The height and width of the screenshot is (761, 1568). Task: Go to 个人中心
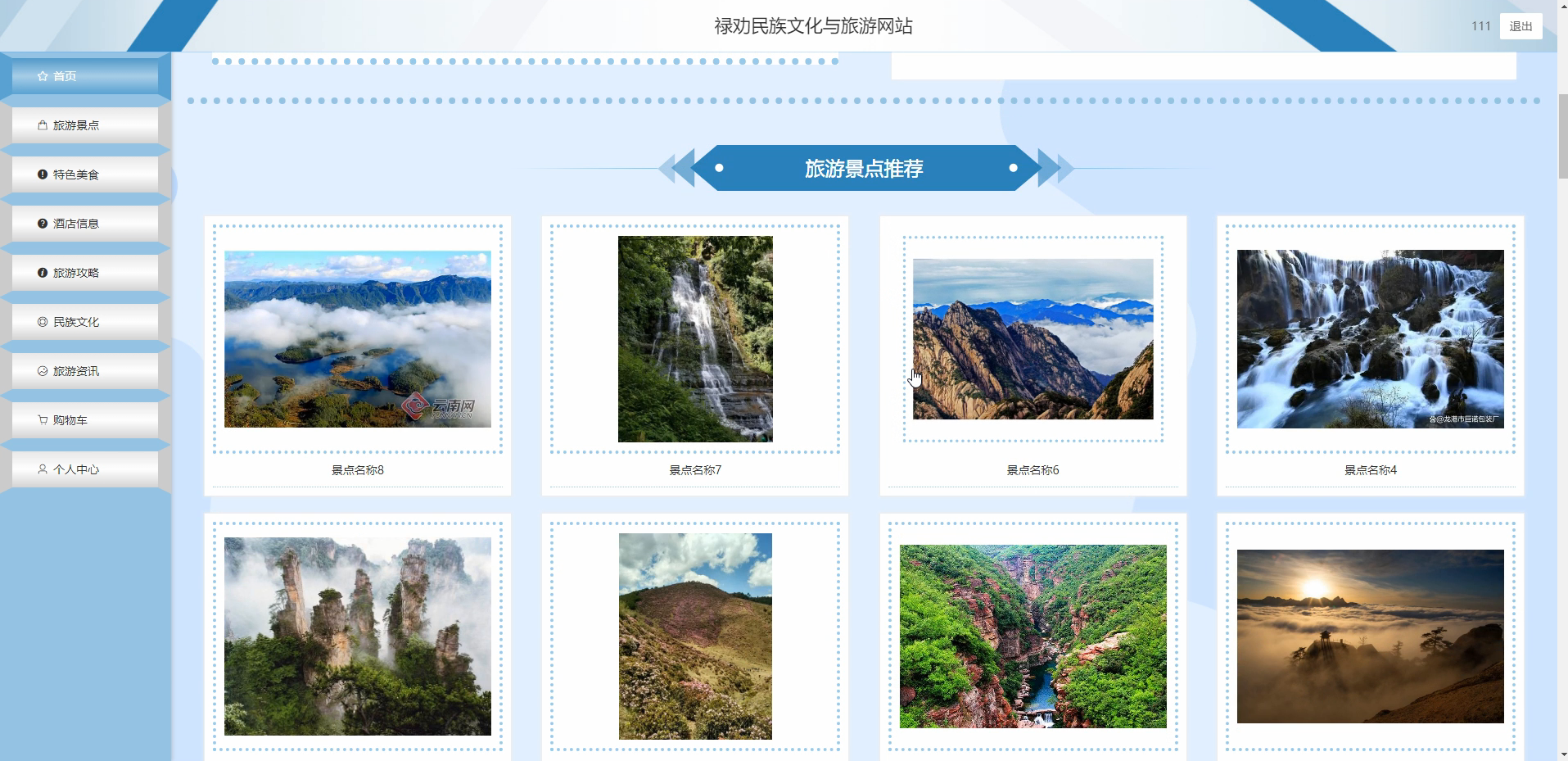tap(85, 469)
